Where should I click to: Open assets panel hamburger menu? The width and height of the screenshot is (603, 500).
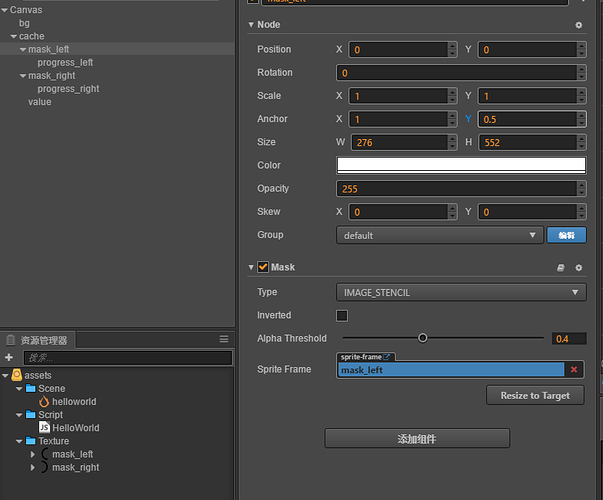(224, 339)
